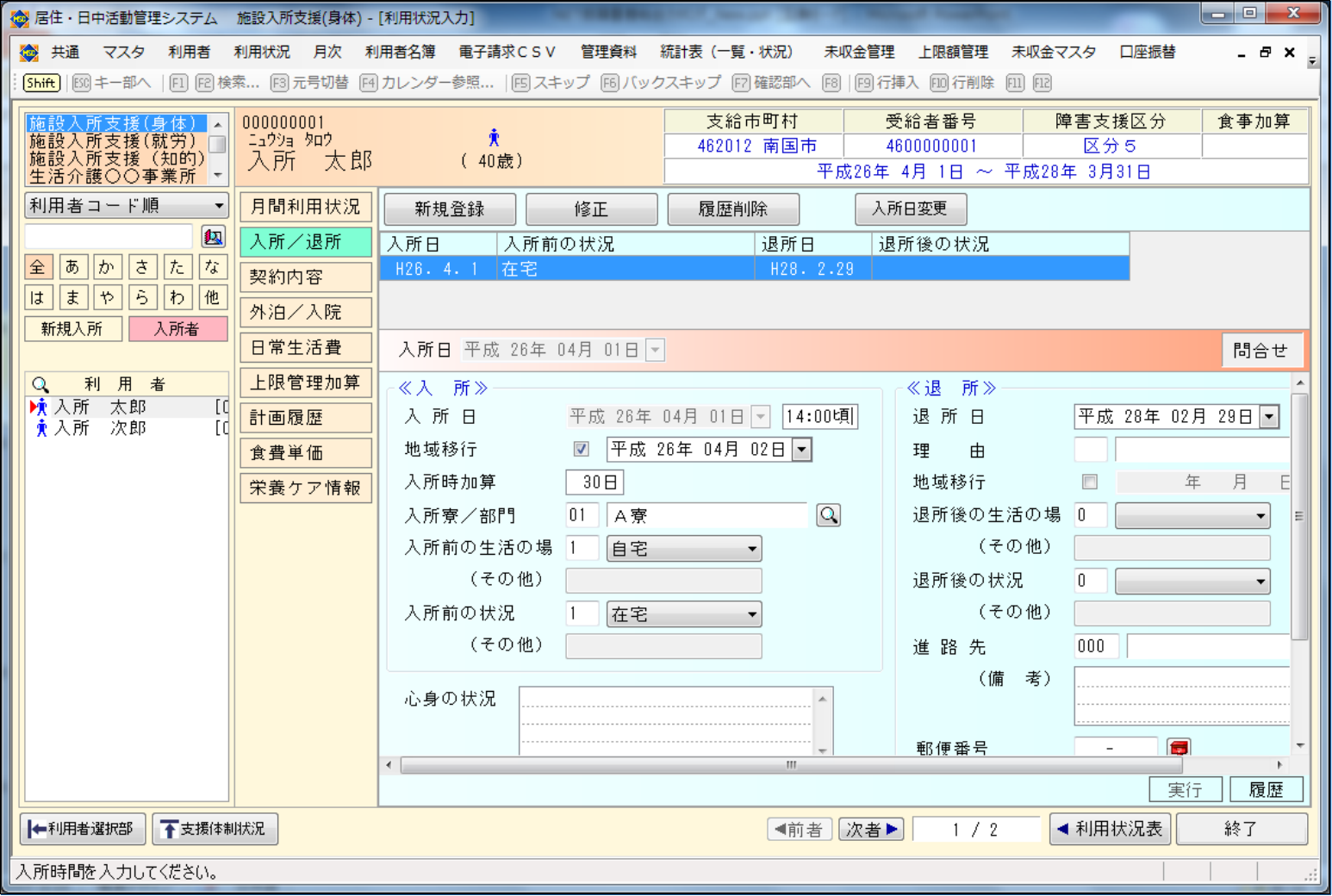The height and width of the screenshot is (896, 1332).
Task: Click the 新規登録 button
Action: click(x=450, y=209)
